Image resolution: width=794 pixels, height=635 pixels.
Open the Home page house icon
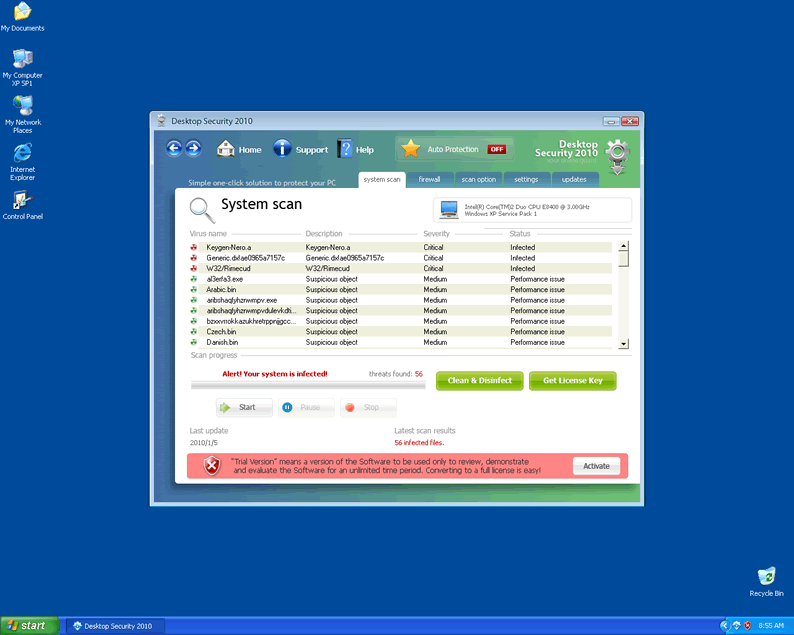click(x=226, y=149)
